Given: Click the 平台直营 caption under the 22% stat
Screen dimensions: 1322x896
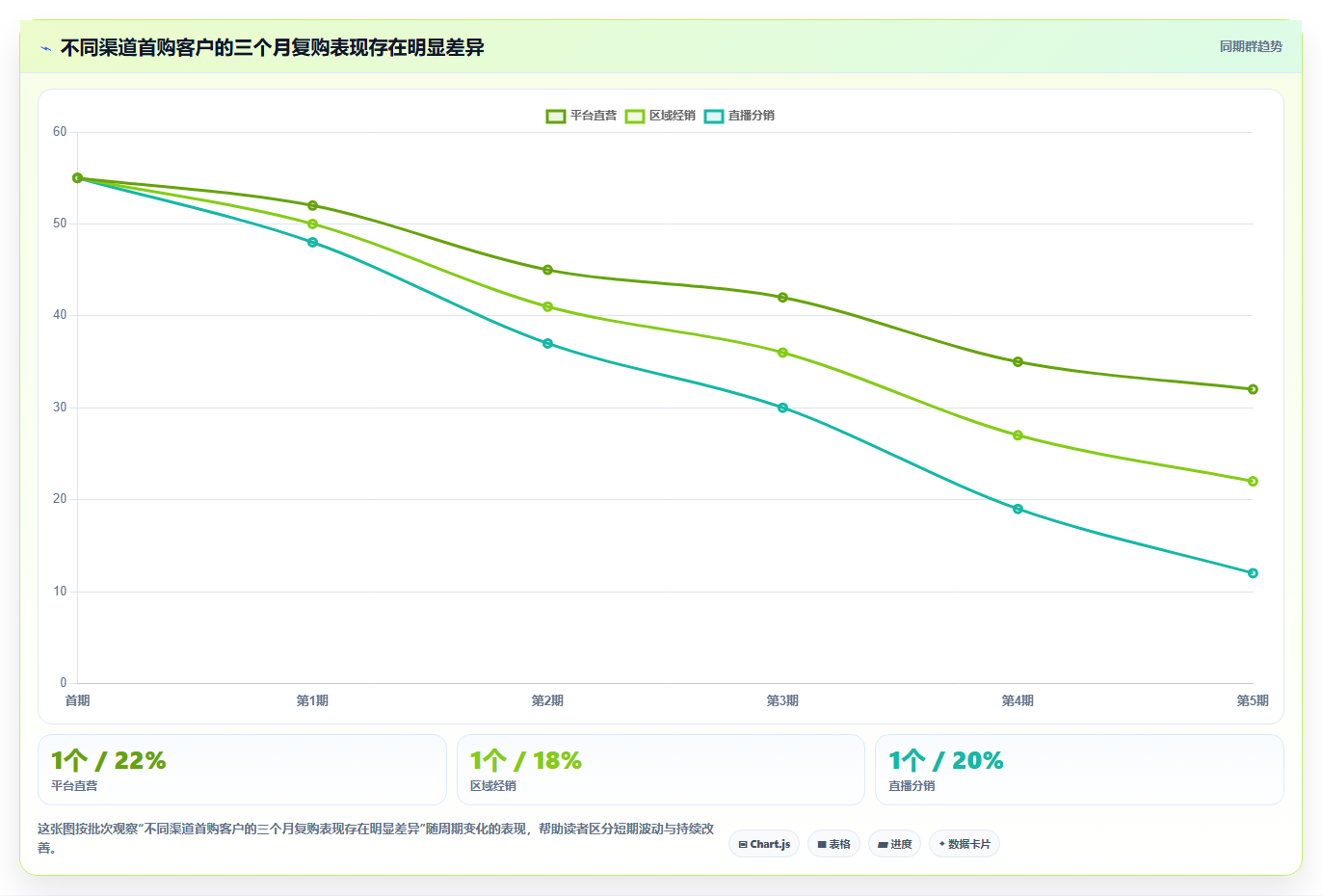Looking at the screenshot, I should (x=74, y=786).
